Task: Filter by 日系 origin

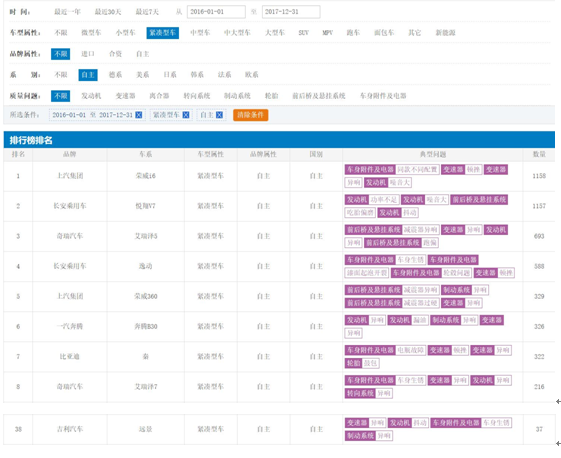Action: click(x=170, y=75)
